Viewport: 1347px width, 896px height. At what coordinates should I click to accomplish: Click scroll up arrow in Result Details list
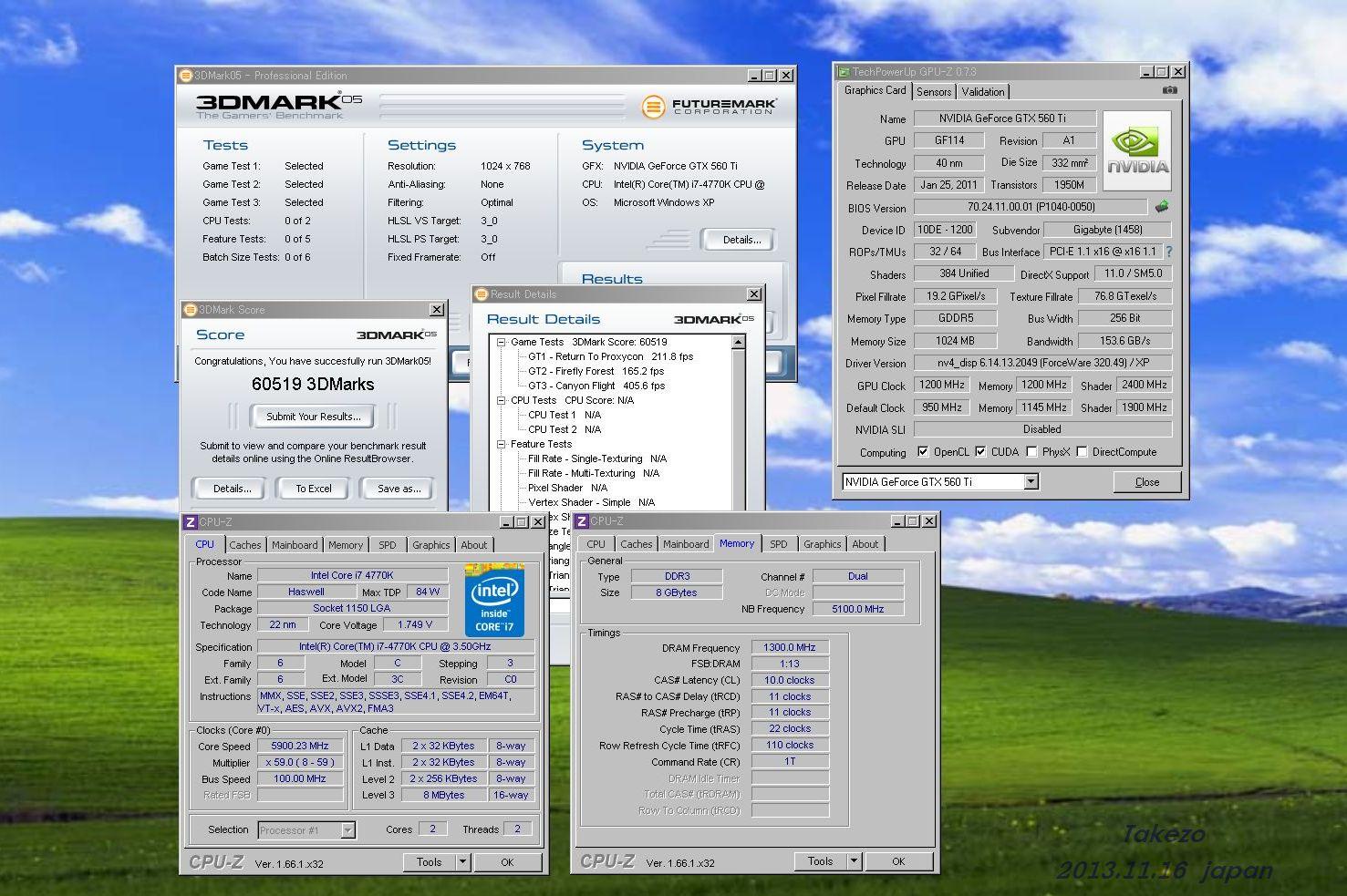coord(738,343)
